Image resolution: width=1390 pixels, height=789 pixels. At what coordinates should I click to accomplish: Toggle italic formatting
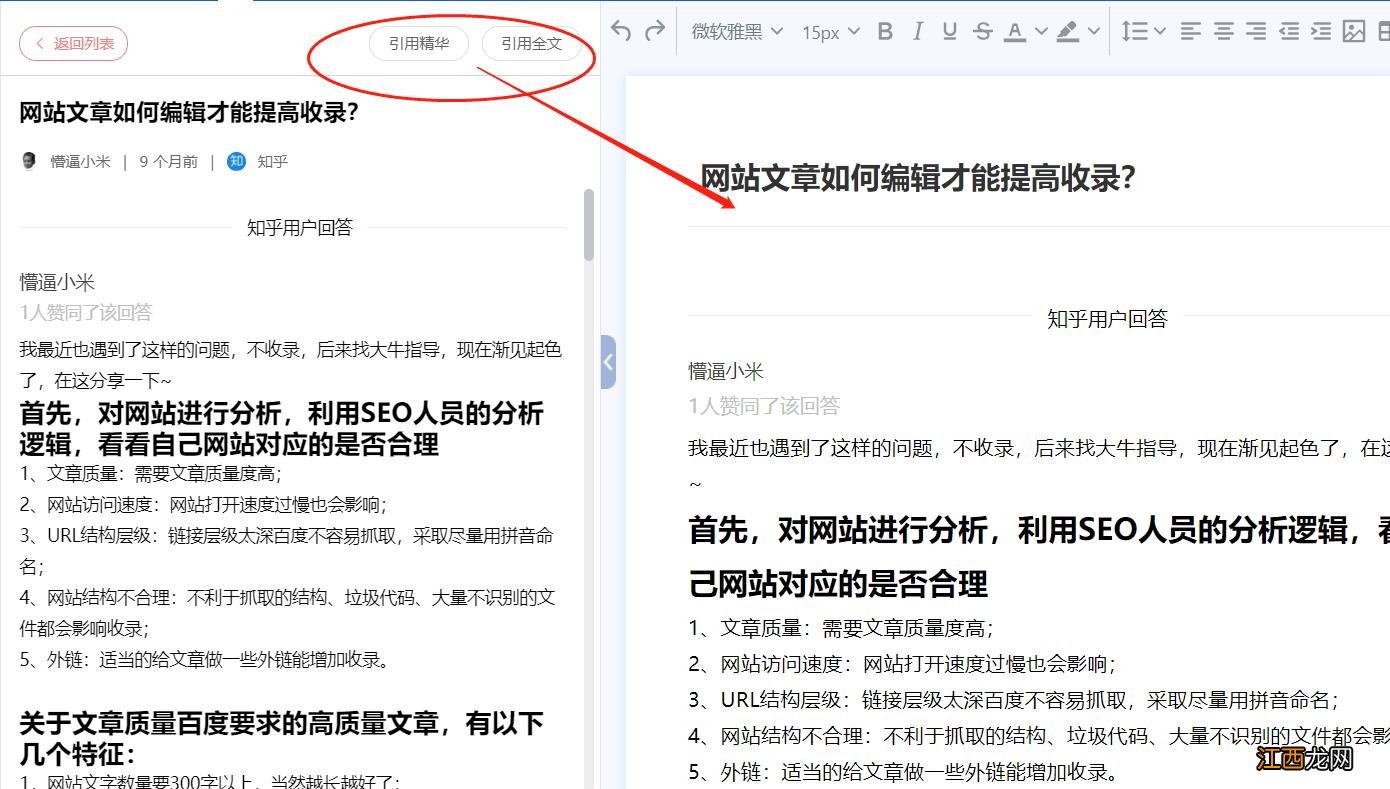[917, 32]
